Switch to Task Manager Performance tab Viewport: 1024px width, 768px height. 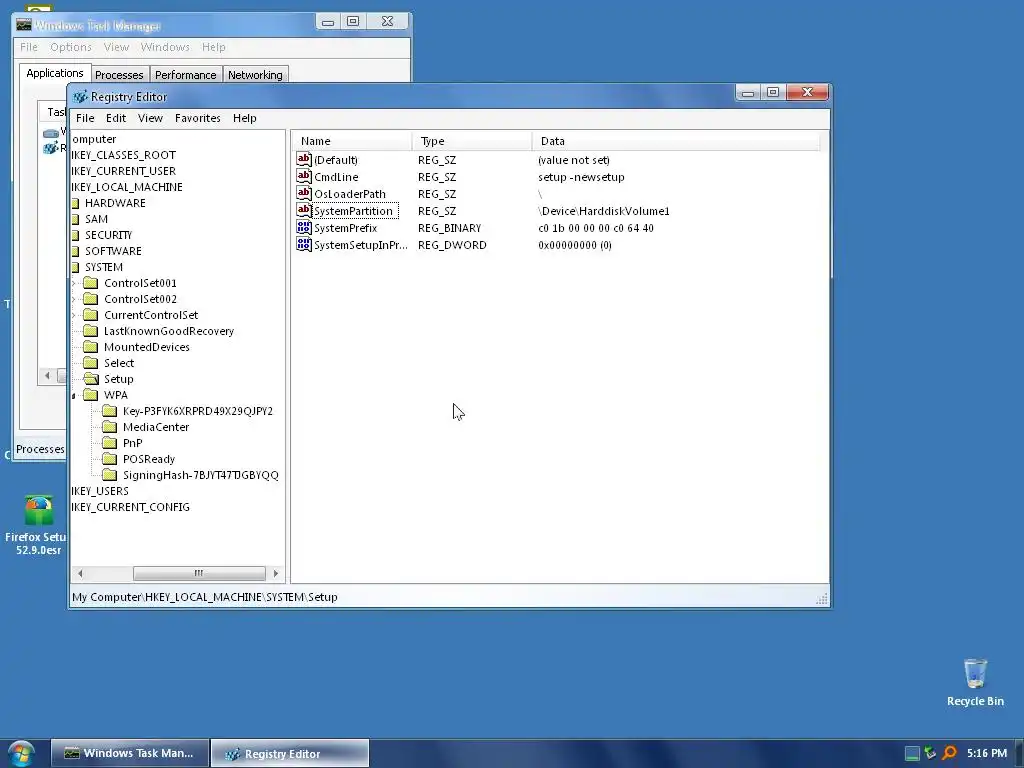(185, 75)
